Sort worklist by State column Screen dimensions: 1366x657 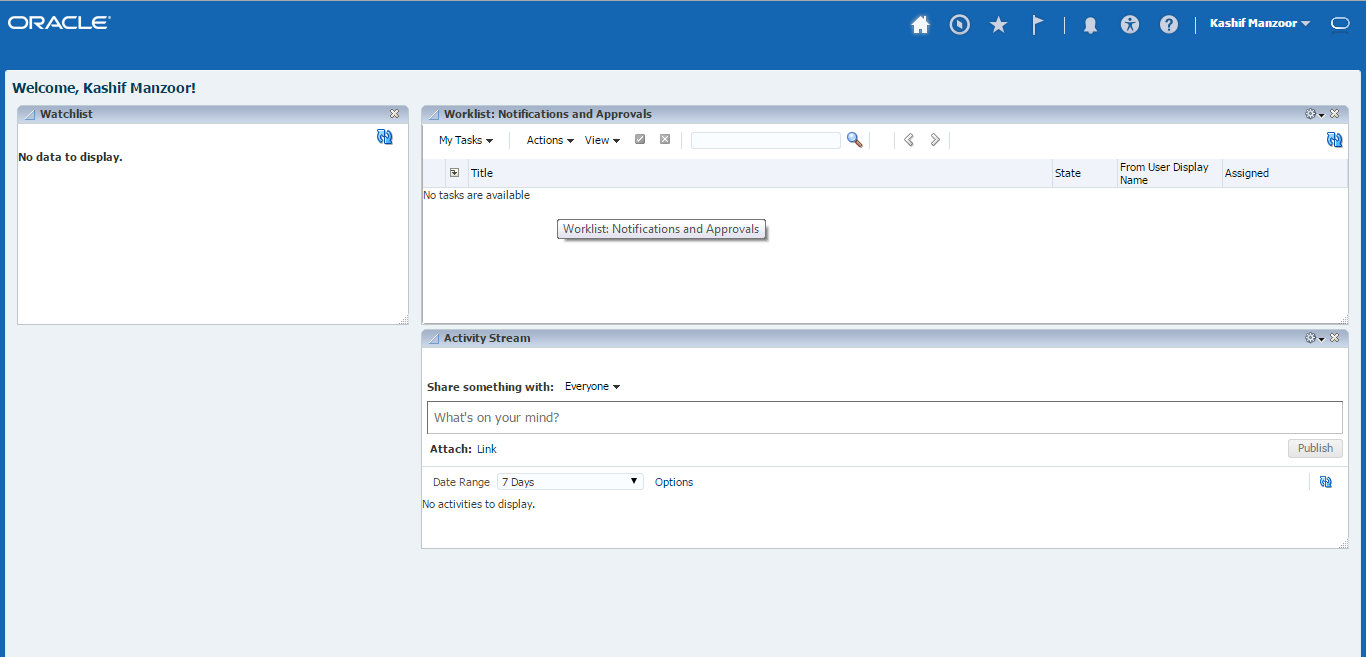click(x=1084, y=173)
